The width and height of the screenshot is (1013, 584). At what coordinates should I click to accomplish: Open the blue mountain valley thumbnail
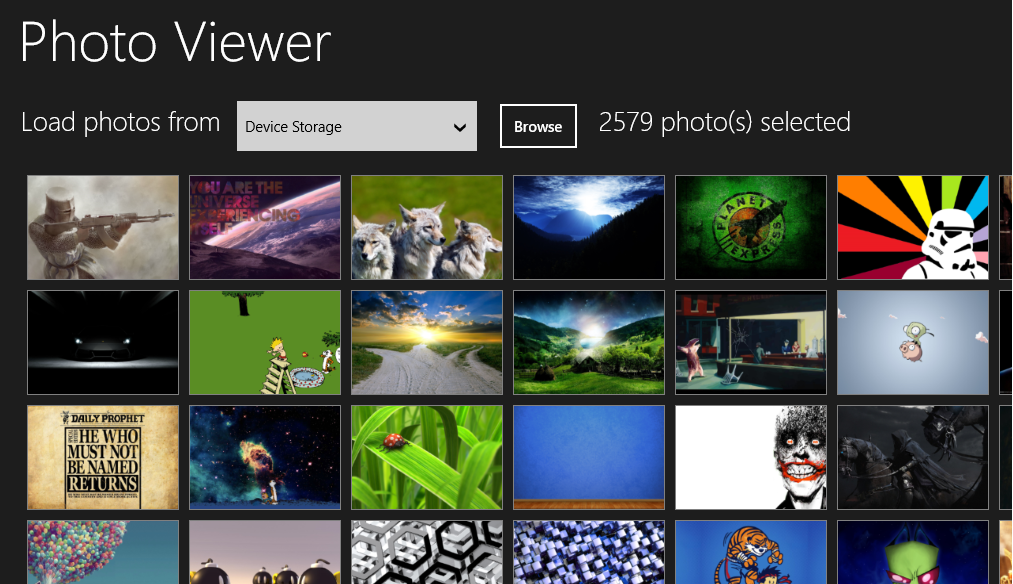pyautogui.click(x=589, y=227)
